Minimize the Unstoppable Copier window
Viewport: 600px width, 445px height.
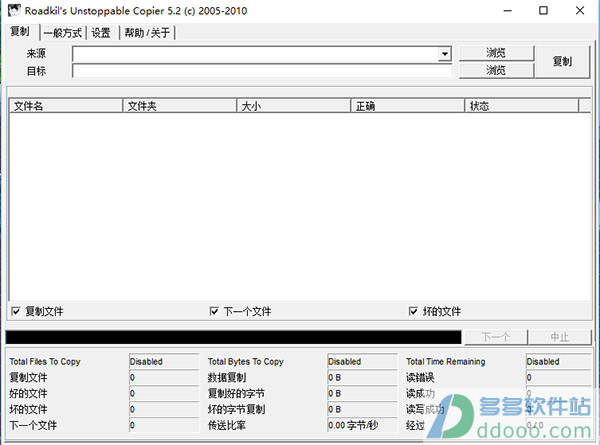point(507,11)
